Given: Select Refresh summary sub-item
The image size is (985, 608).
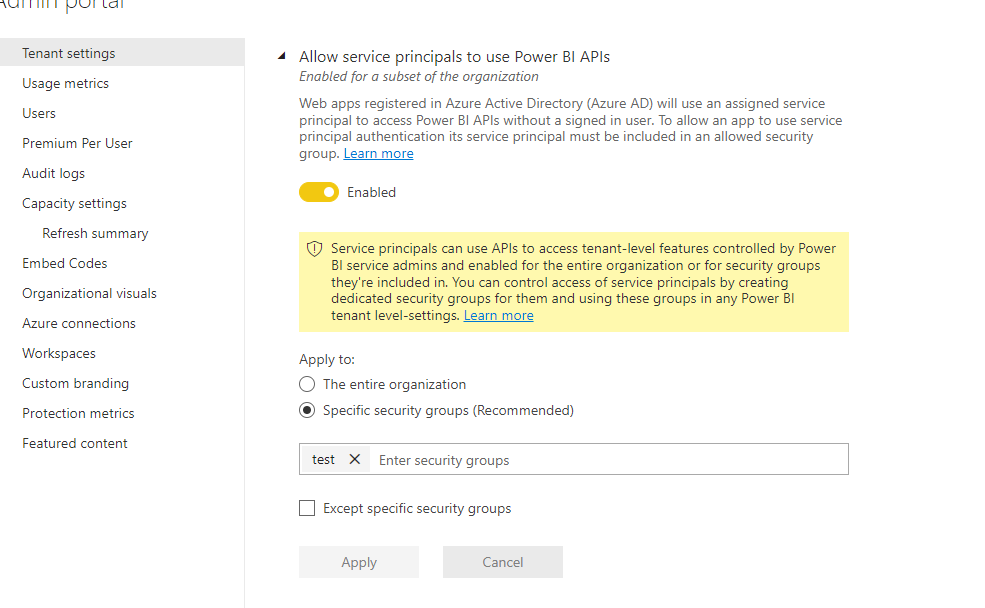Looking at the screenshot, I should pos(95,233).
